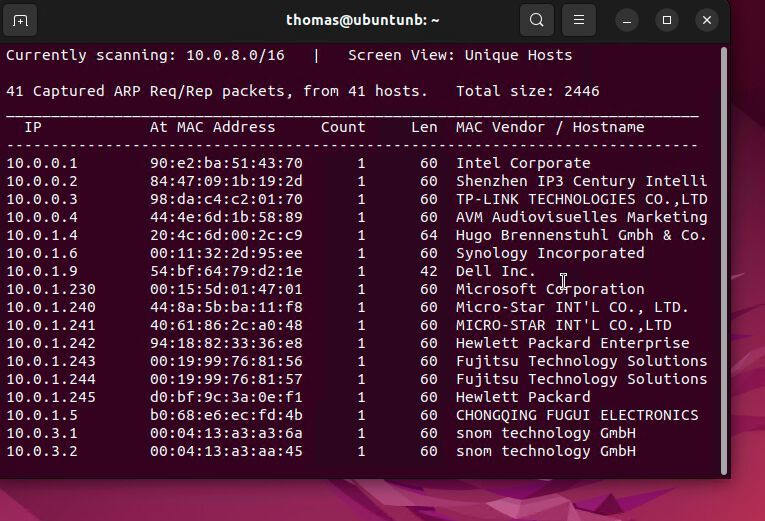765x521 pixels.
Task: Click vendor 'Shenzhen IP3 Century Intelli'
Action: [x=582, y=181]
